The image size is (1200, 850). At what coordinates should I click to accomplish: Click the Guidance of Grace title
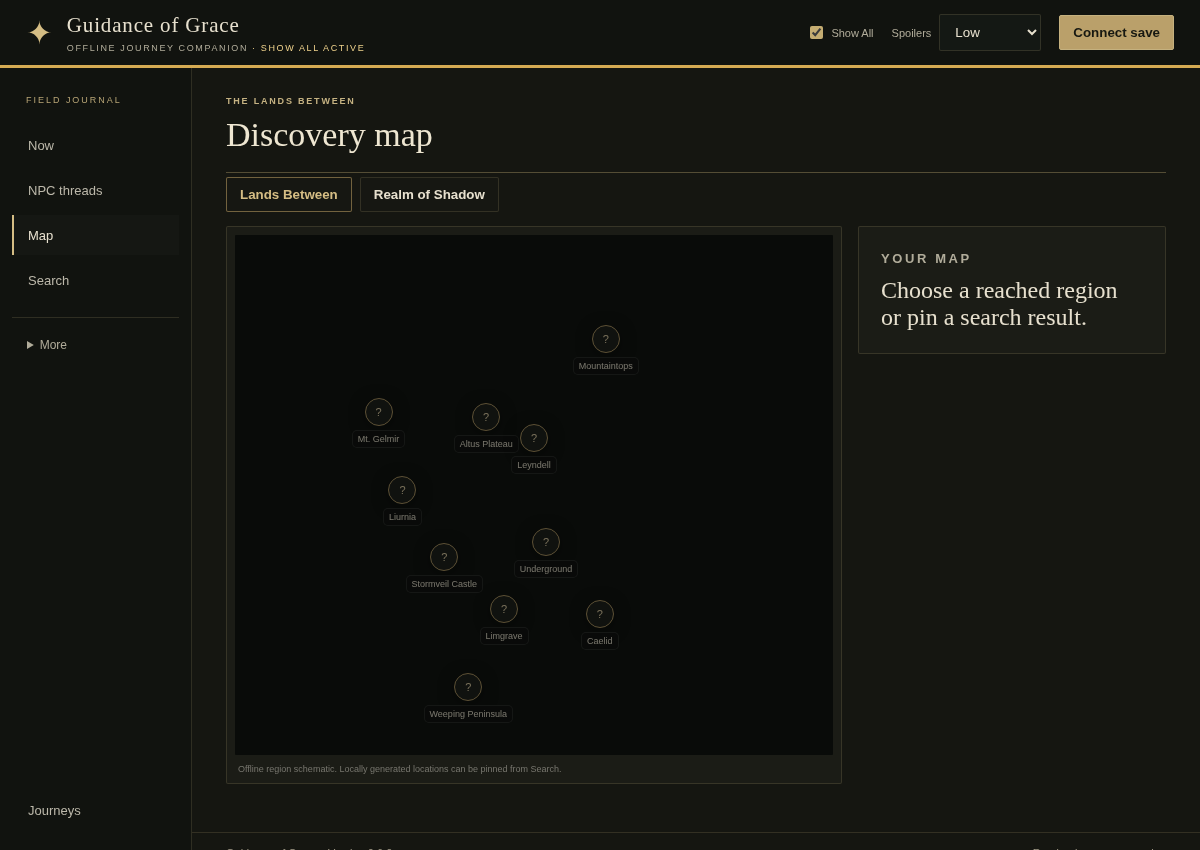pyautogui.click(x=153, y=25)
